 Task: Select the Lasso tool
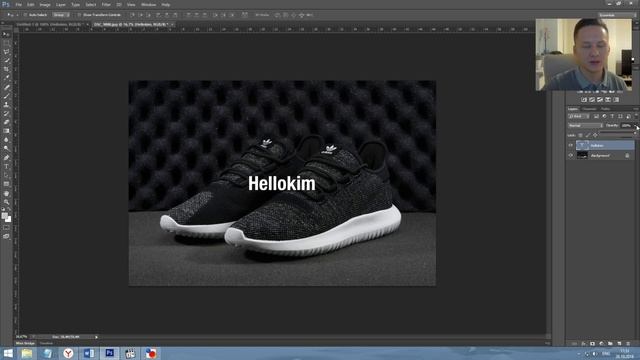coord(6,52)
